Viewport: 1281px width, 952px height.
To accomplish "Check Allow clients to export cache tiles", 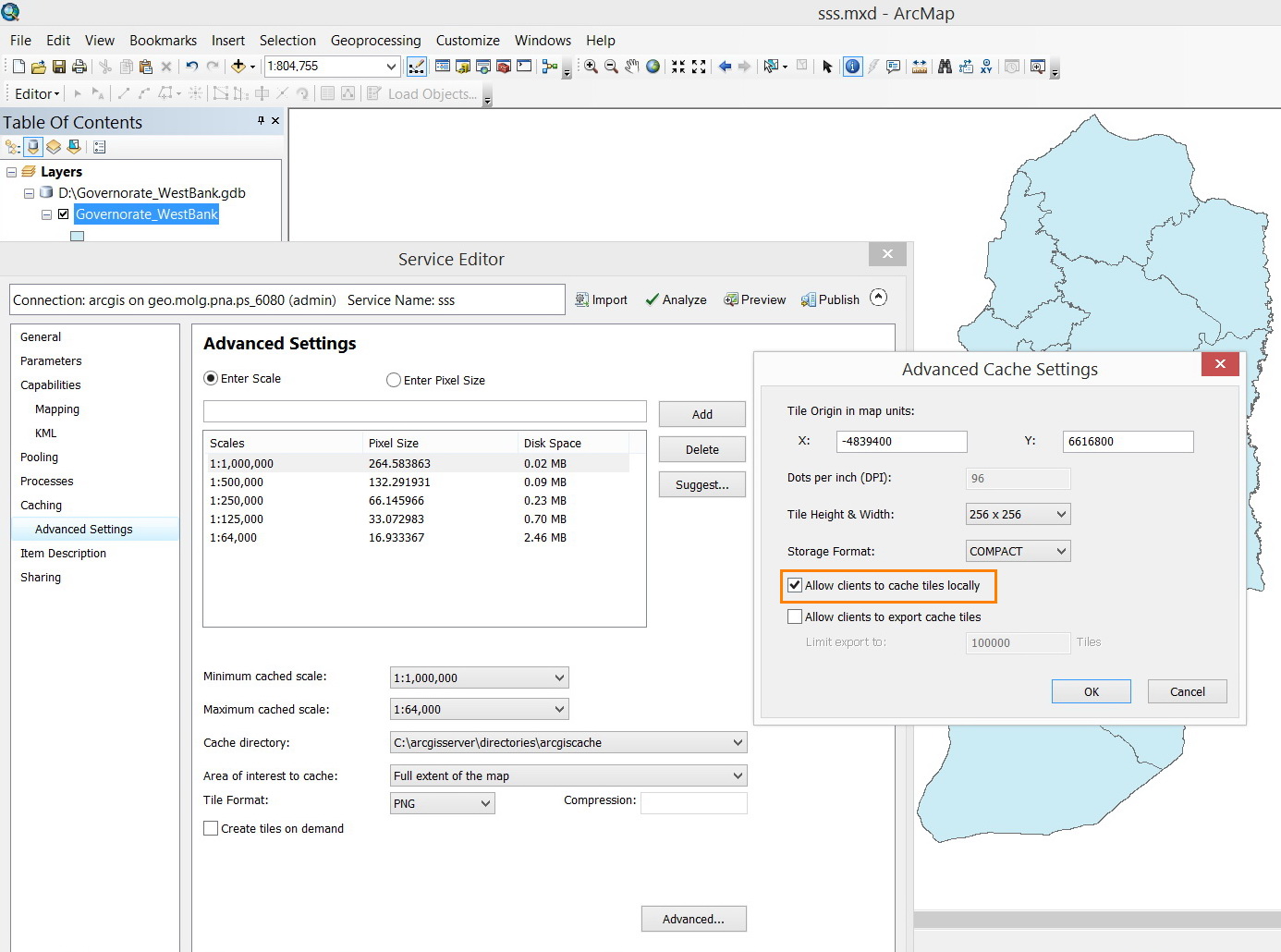I will tap(795, 616).
